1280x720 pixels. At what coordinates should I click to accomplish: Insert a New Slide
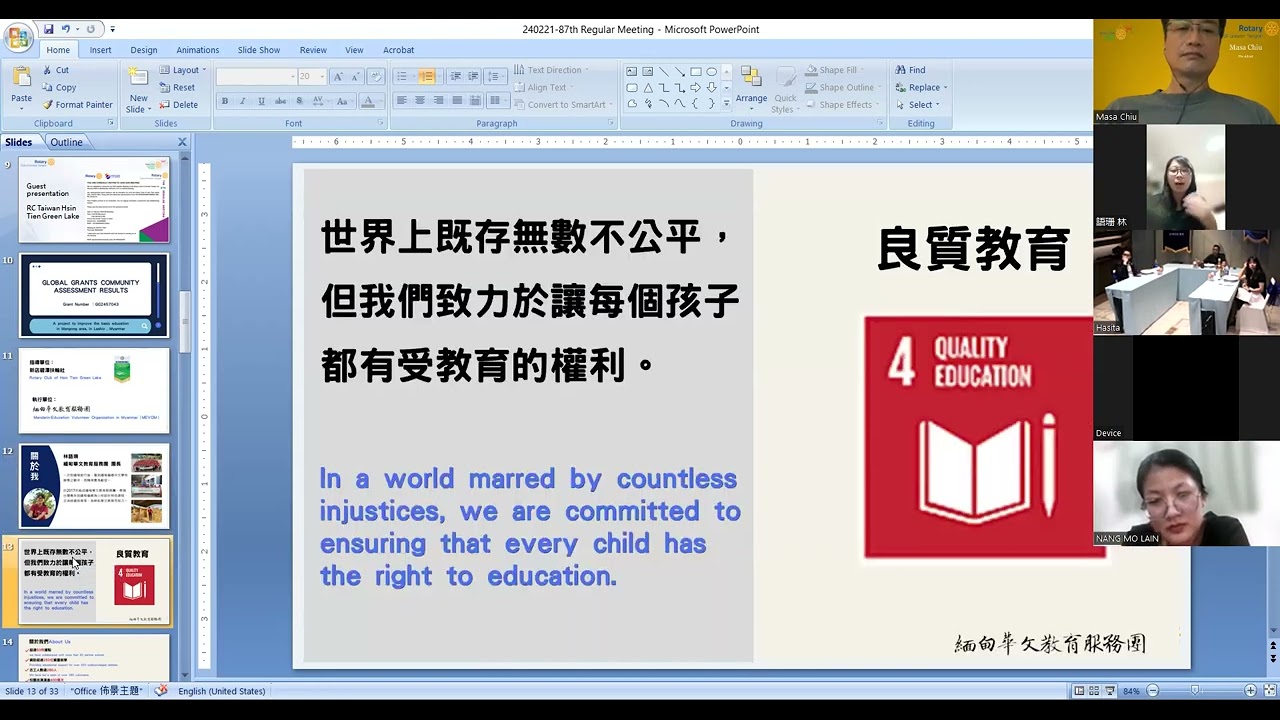coord(138,89)
